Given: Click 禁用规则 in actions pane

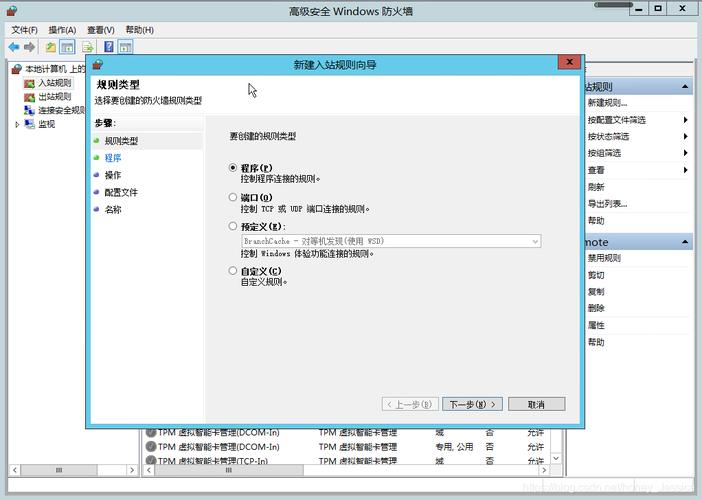Looking at the screenshot, I should 604,258.
